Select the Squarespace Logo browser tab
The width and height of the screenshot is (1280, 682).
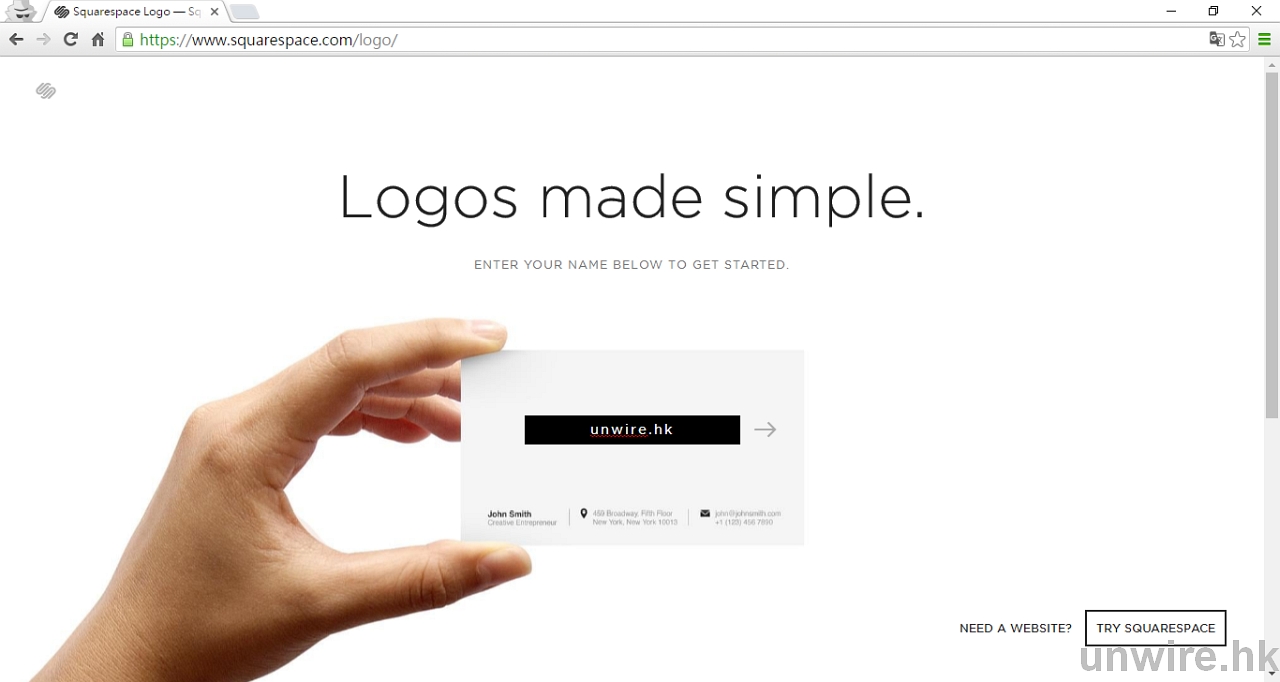[x=130, y=12]
